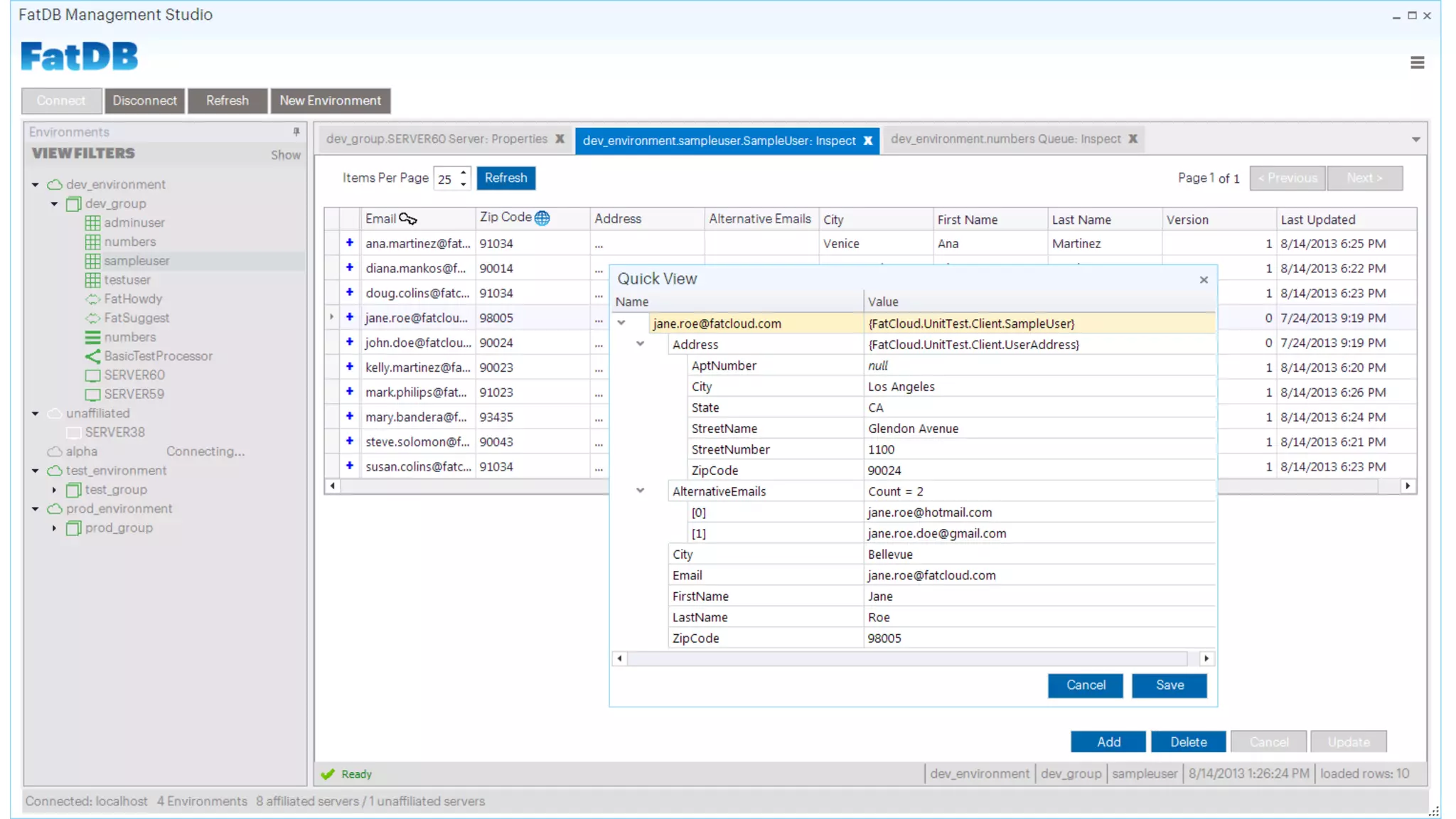
Task: Select the adminuser table icon
Action: 92,223
